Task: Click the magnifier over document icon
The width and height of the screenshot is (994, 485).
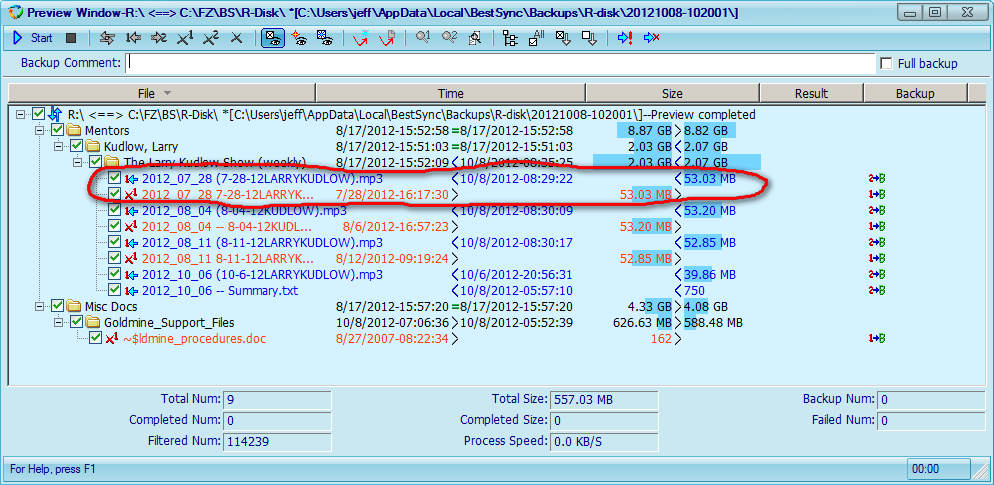Action: [x=474, y=38]
